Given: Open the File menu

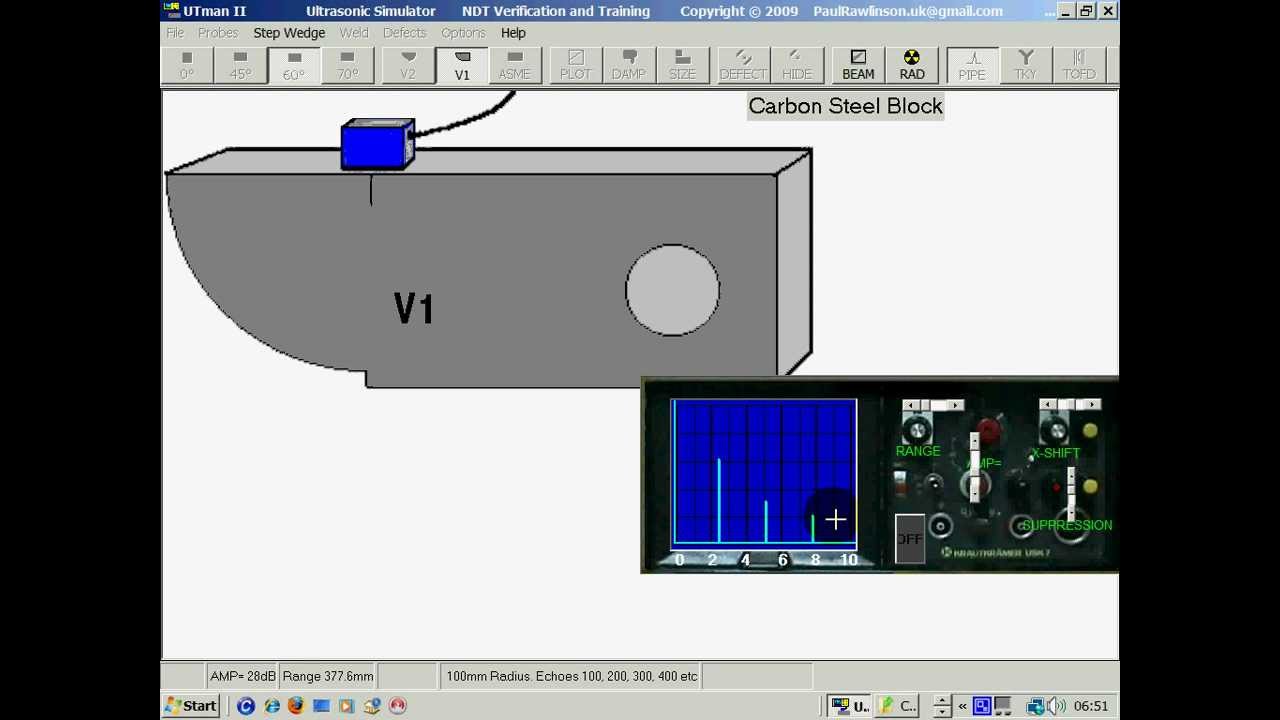Looking at the screenshot, I should 175,33.
